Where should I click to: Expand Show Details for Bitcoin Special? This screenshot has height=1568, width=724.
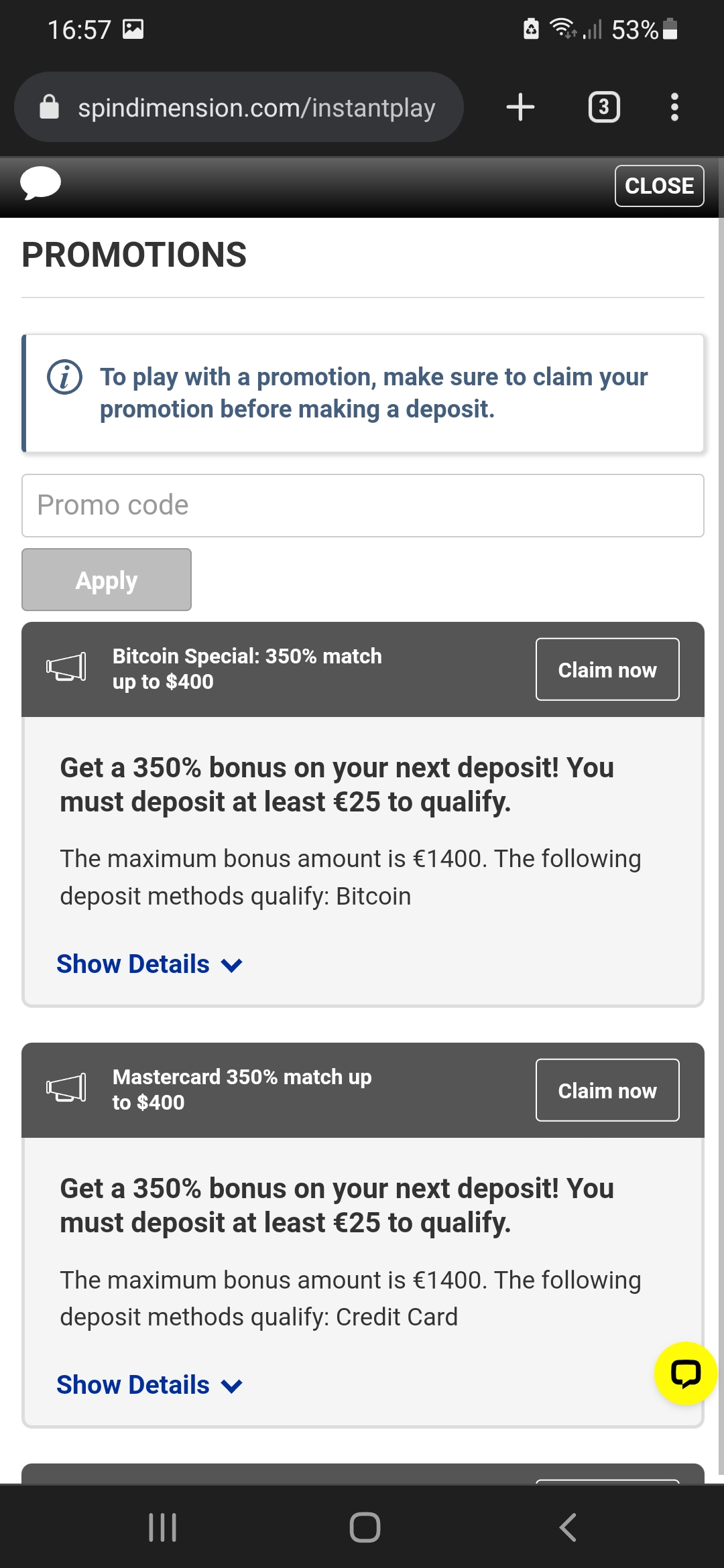tap(149, 964)
